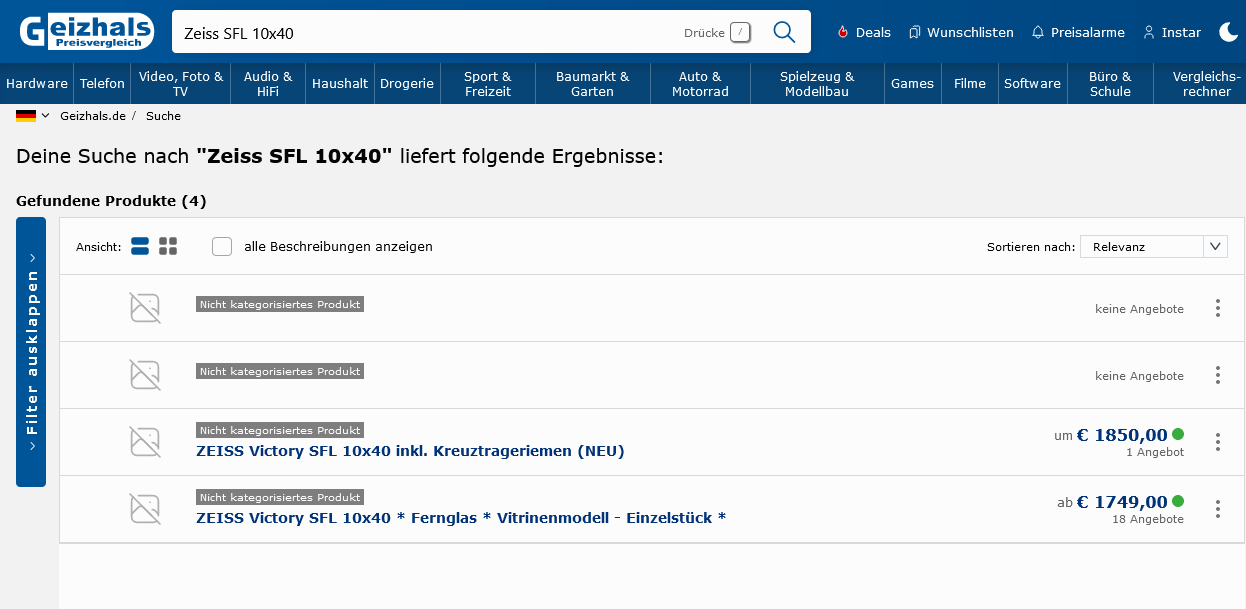Click the magnifying glass search icon
Viewport: 1246px width, 609px height.
(784, 32)
